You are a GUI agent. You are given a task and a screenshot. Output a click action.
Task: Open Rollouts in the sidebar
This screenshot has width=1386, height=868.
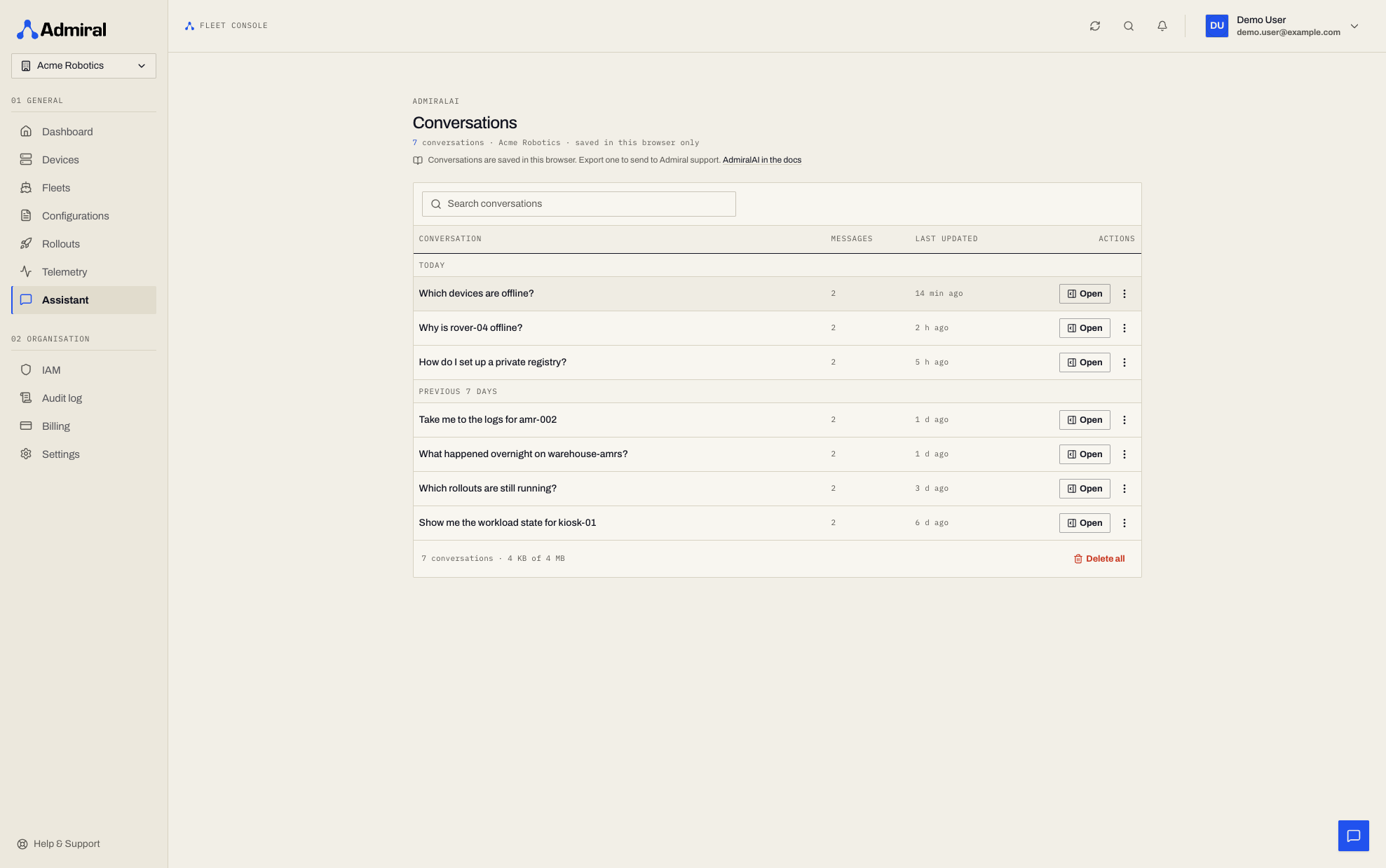pos(83,244)
